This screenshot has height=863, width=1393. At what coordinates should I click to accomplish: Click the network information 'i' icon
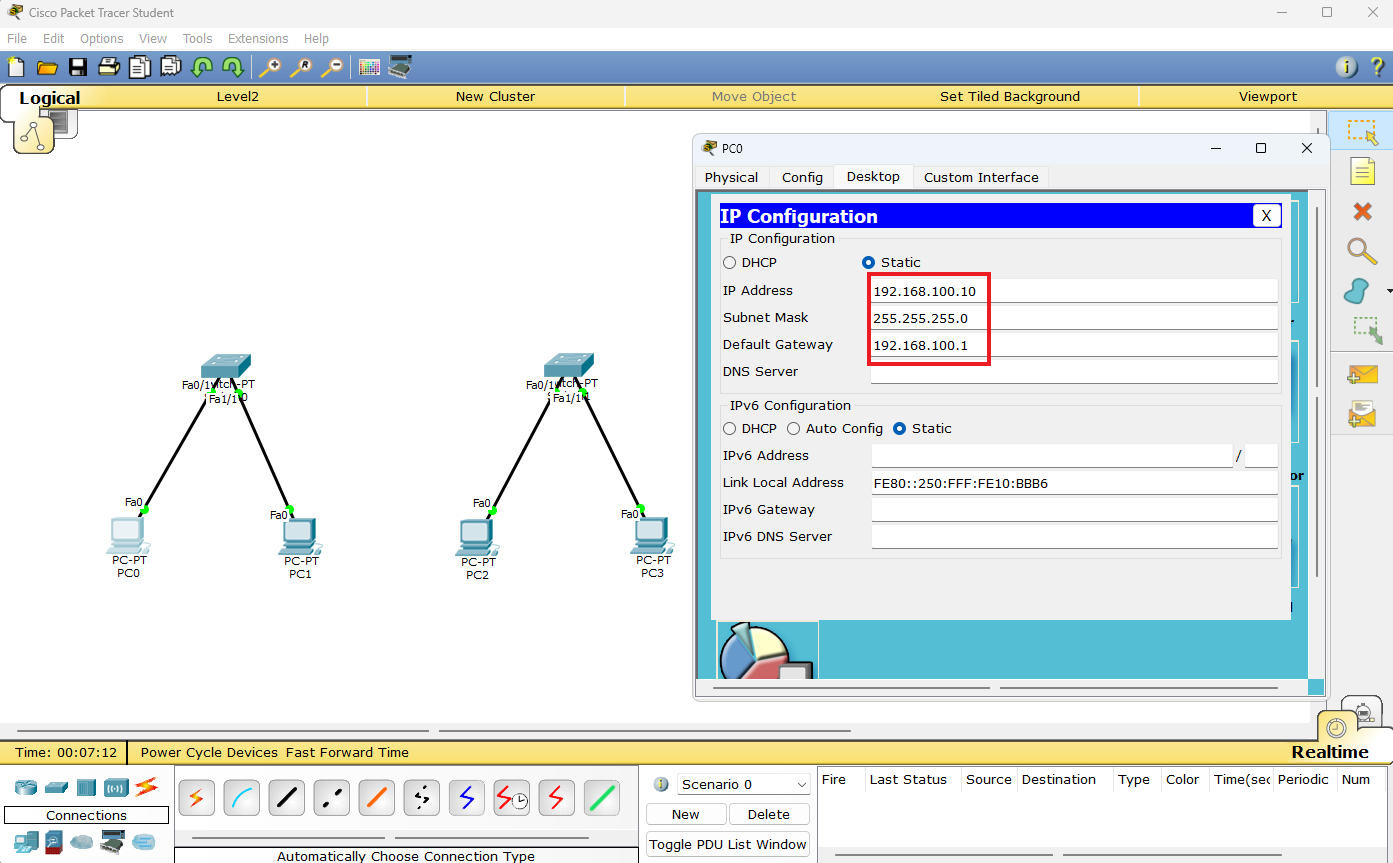point(1347,68)
